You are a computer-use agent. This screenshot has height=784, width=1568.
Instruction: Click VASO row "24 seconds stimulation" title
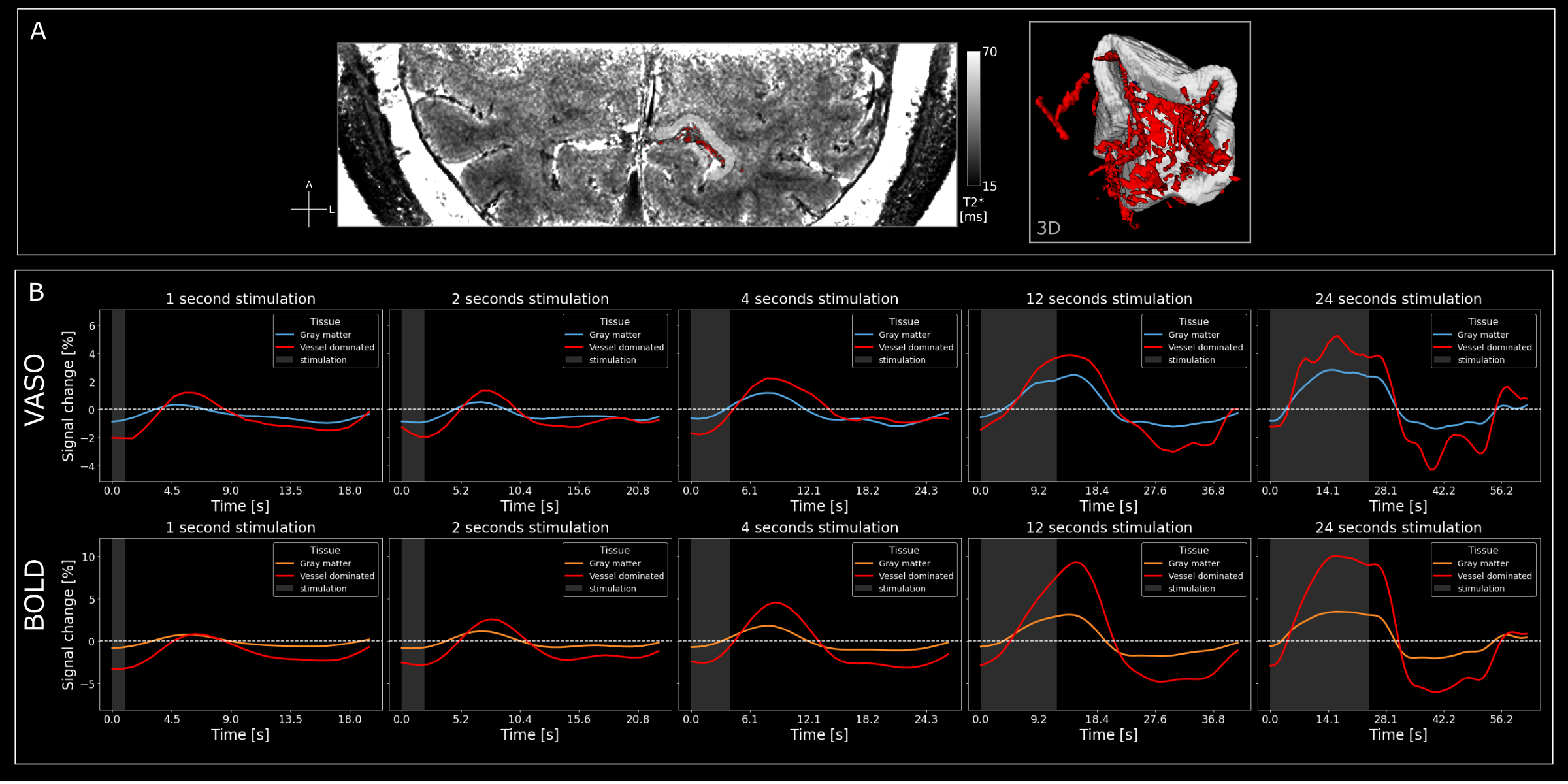click(x=1398, y=299)
